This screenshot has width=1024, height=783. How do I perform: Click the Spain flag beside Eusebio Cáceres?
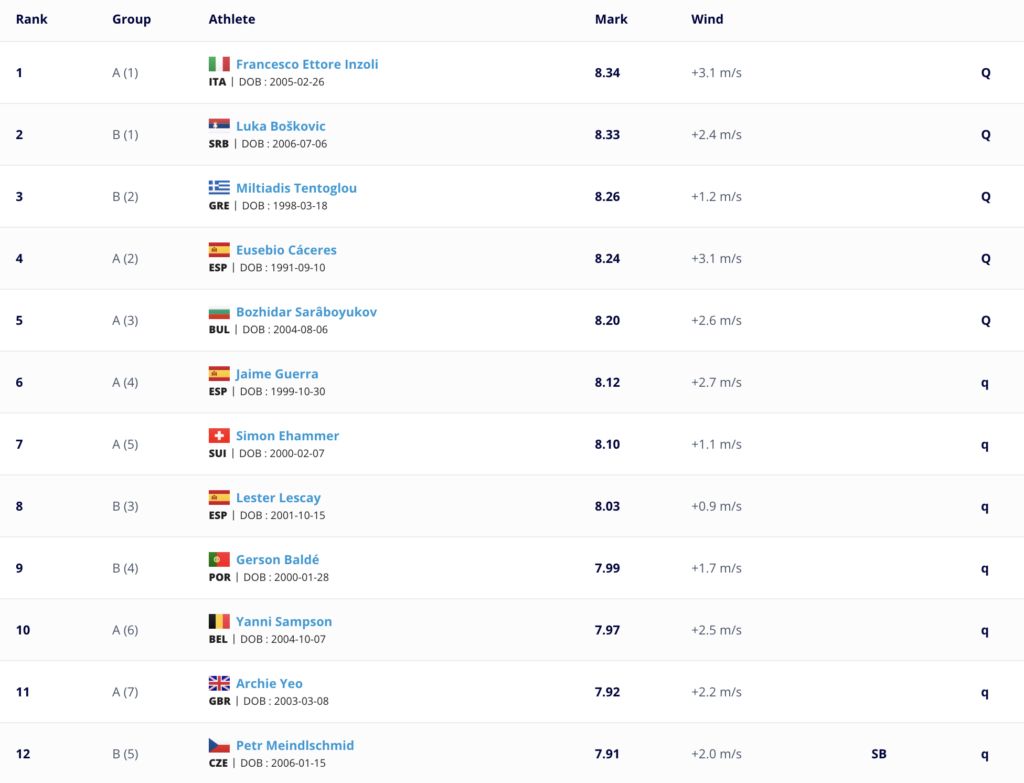(219, 249)
